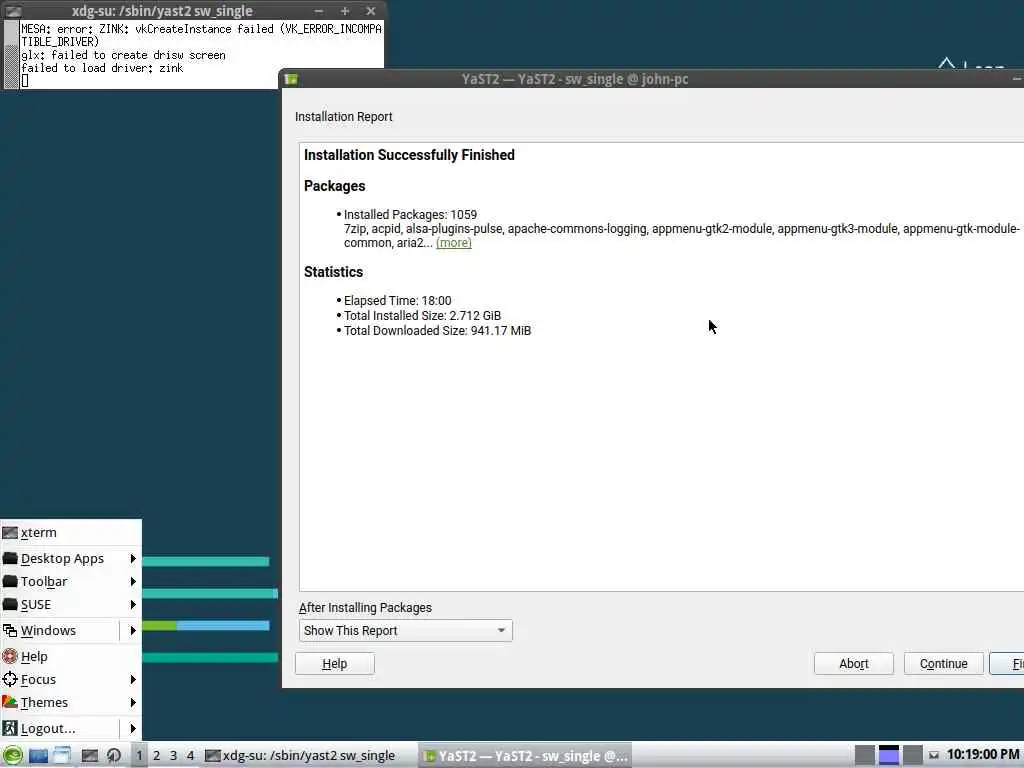Image resolution: width=1024 pixels, height=768 pixels.
Task: Click the (more) packages link
Action: click(x=453, y=243)
